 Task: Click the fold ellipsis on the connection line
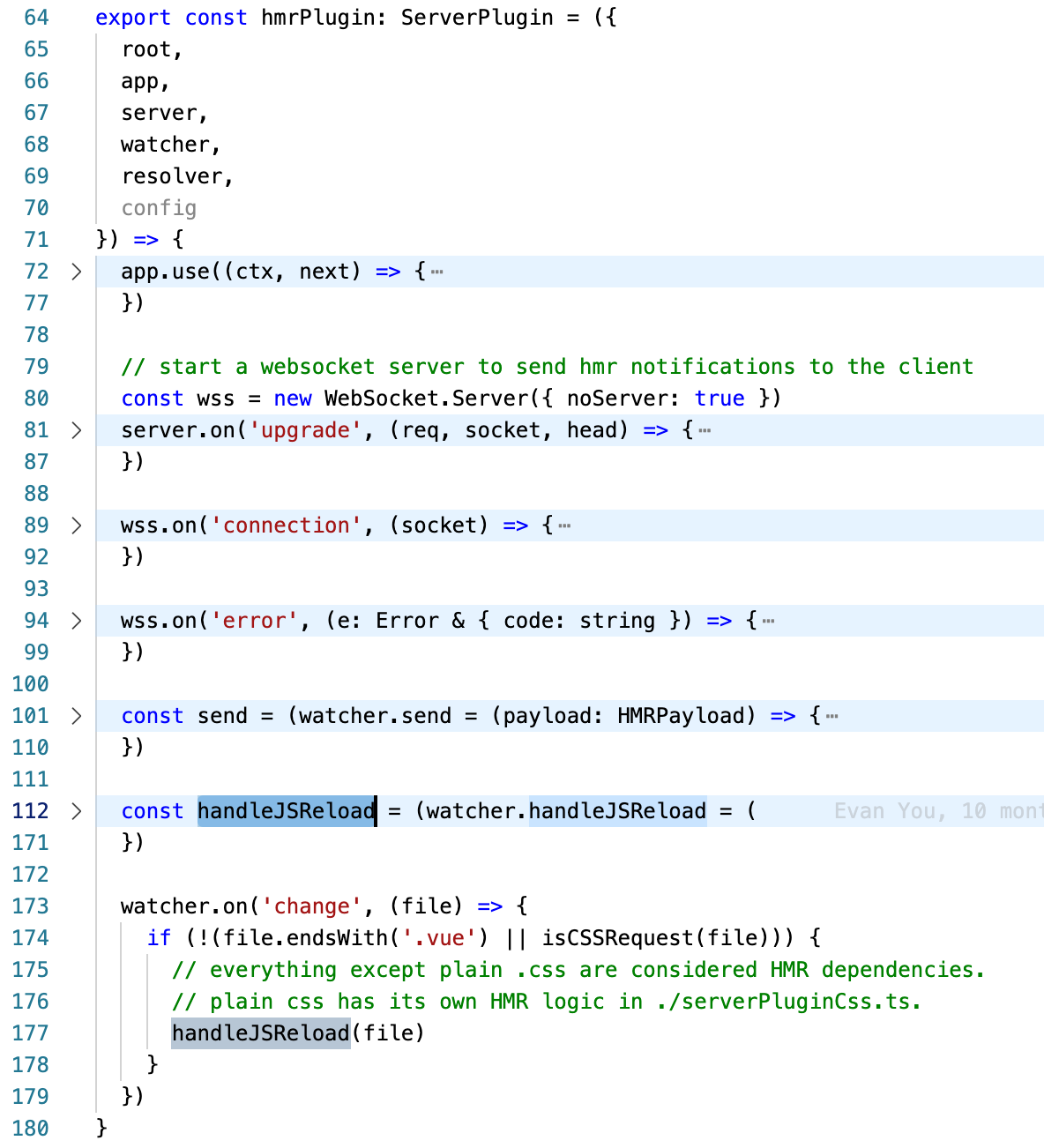coord(564,526)
